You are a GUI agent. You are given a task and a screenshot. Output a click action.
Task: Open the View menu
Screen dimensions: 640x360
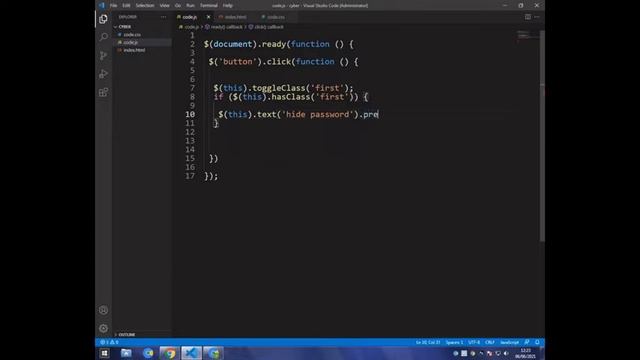click(164, 6)
